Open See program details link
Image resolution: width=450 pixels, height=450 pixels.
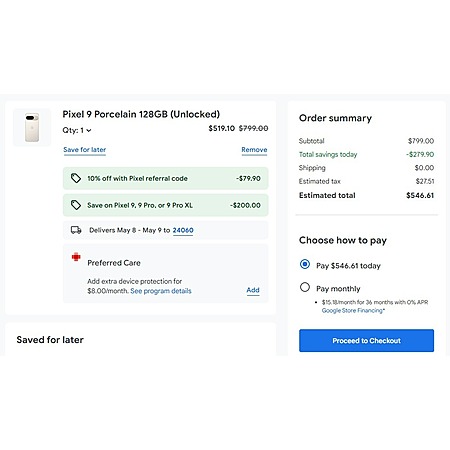(x=161, y=291)
